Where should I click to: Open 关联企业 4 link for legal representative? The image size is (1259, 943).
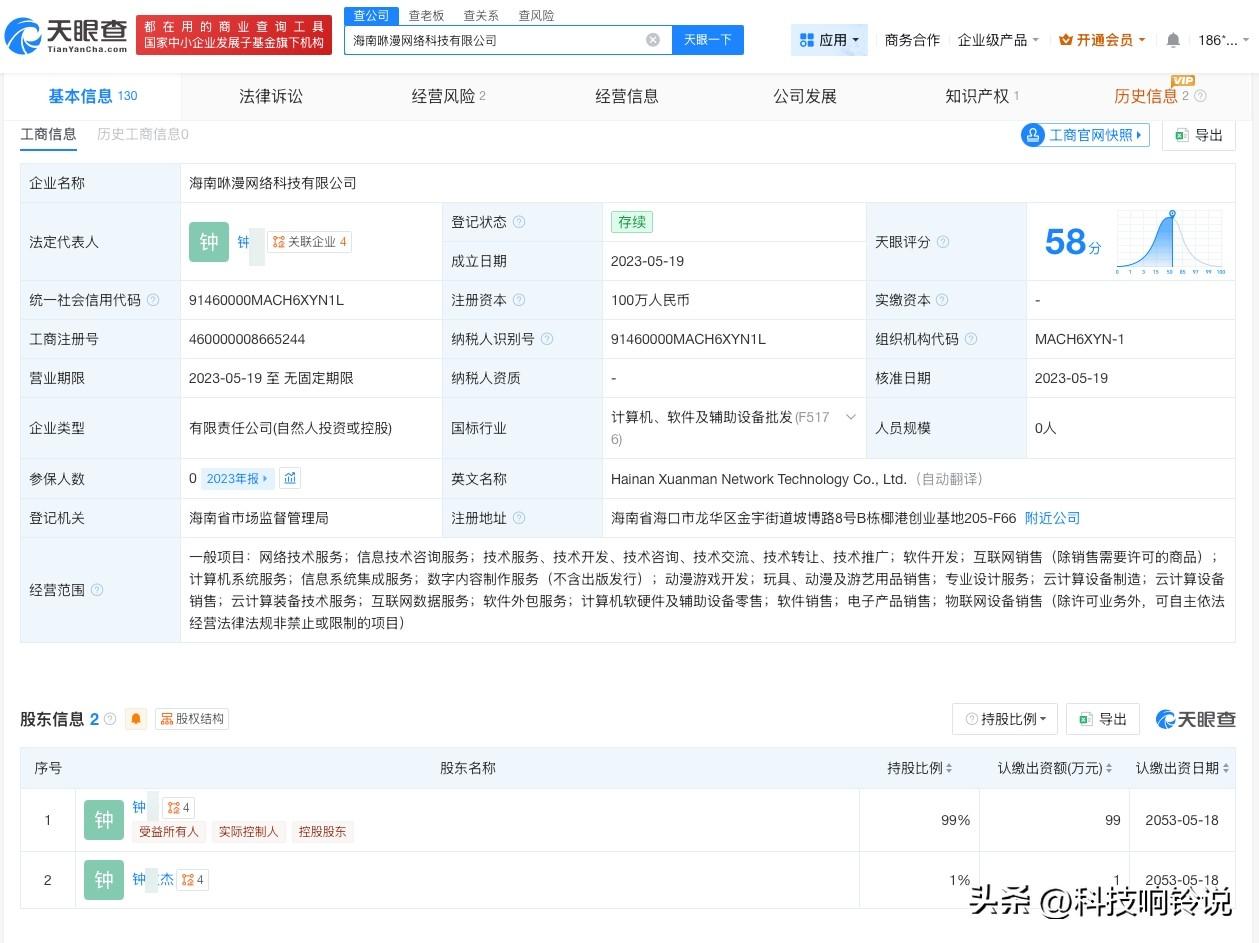tap(310, 242)
